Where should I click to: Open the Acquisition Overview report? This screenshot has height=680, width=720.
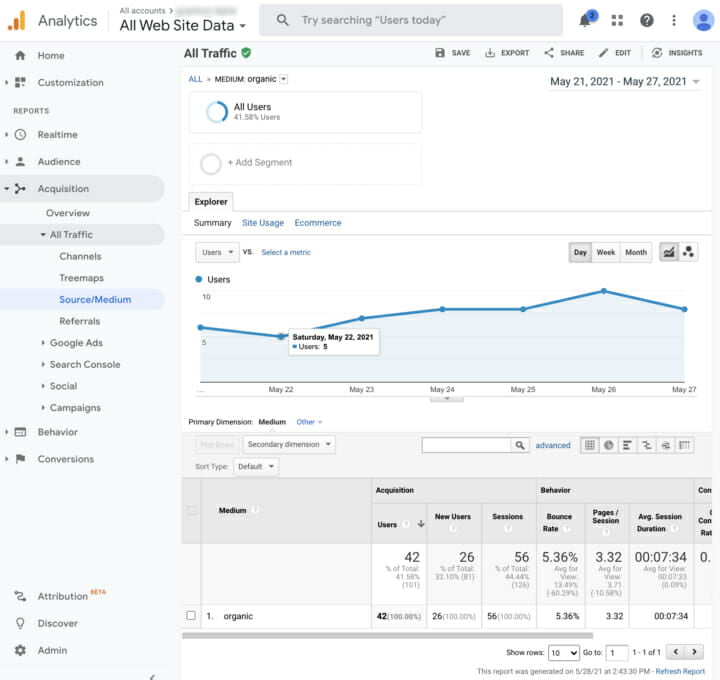[x=68, y=213]
